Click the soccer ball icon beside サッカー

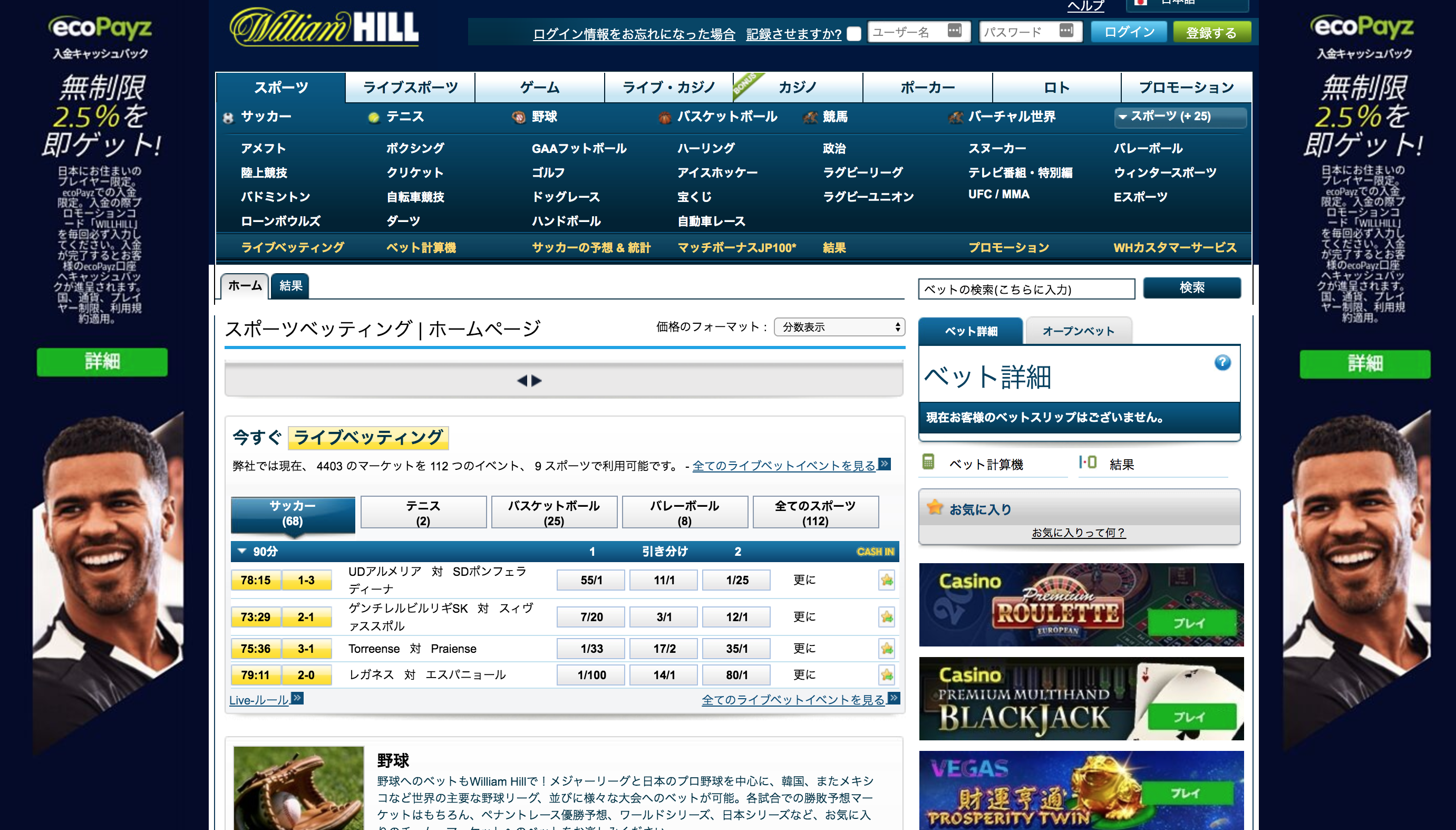coord(228,118)
